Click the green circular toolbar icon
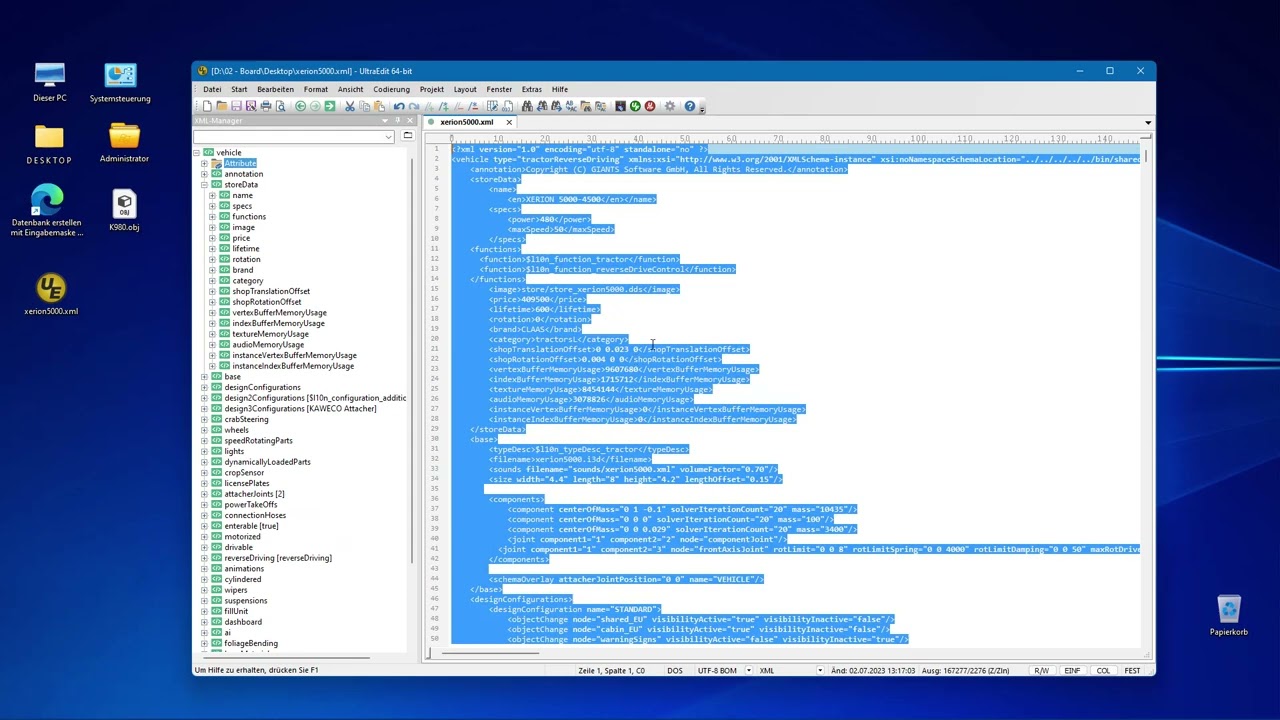This screenshot has width=1280, height=720. [635, 106]
